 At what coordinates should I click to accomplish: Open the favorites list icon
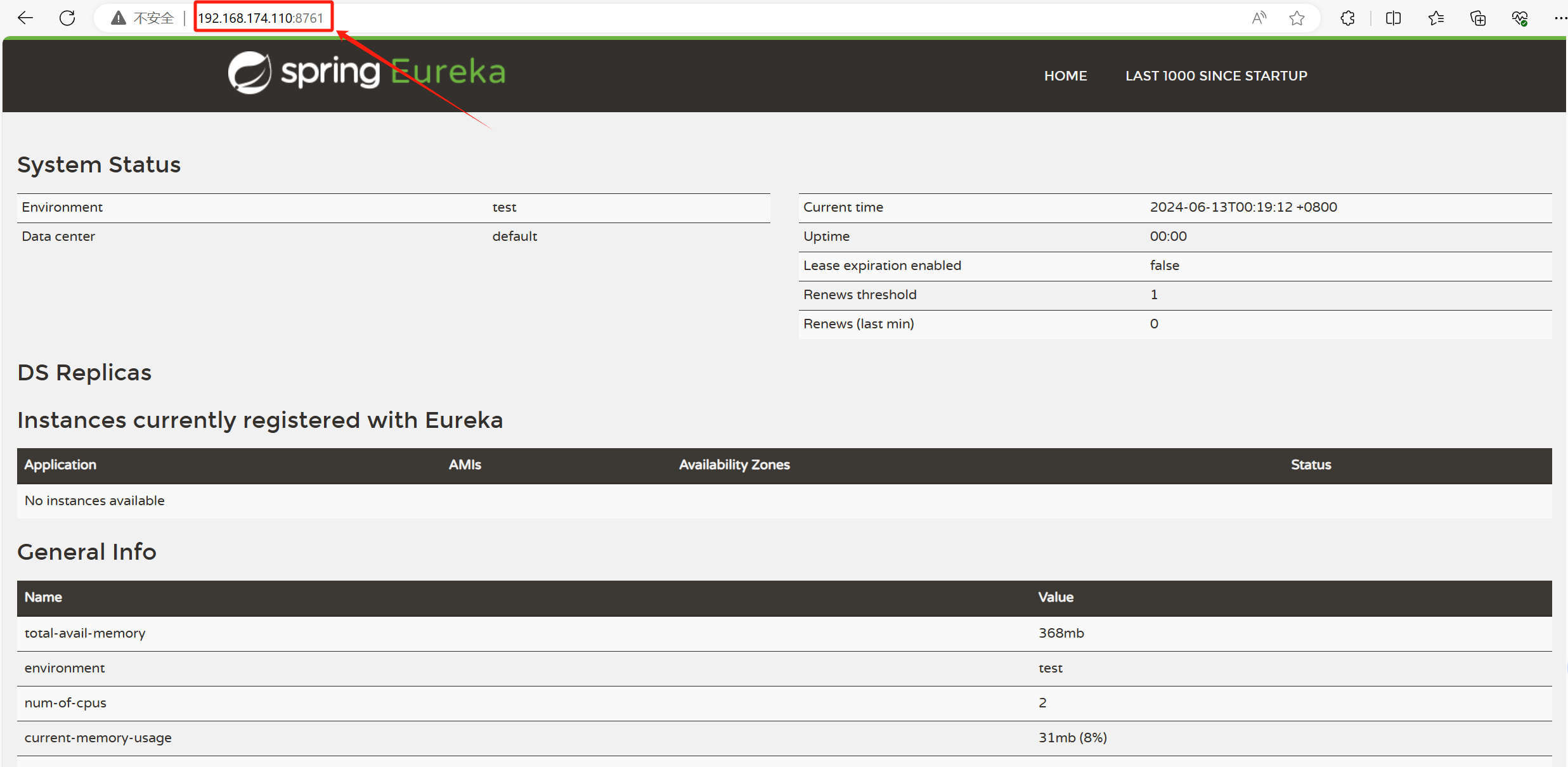[1436, 18]
